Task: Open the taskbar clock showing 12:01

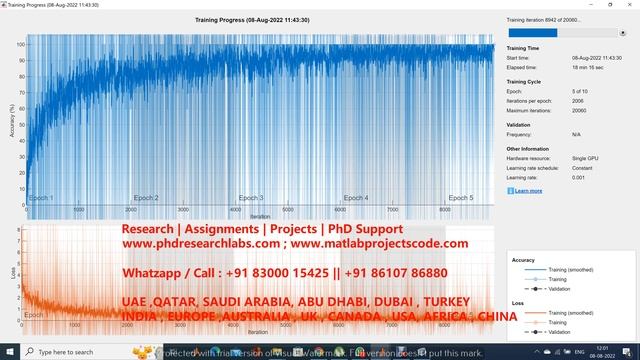Action: click(x=602, y=352)
